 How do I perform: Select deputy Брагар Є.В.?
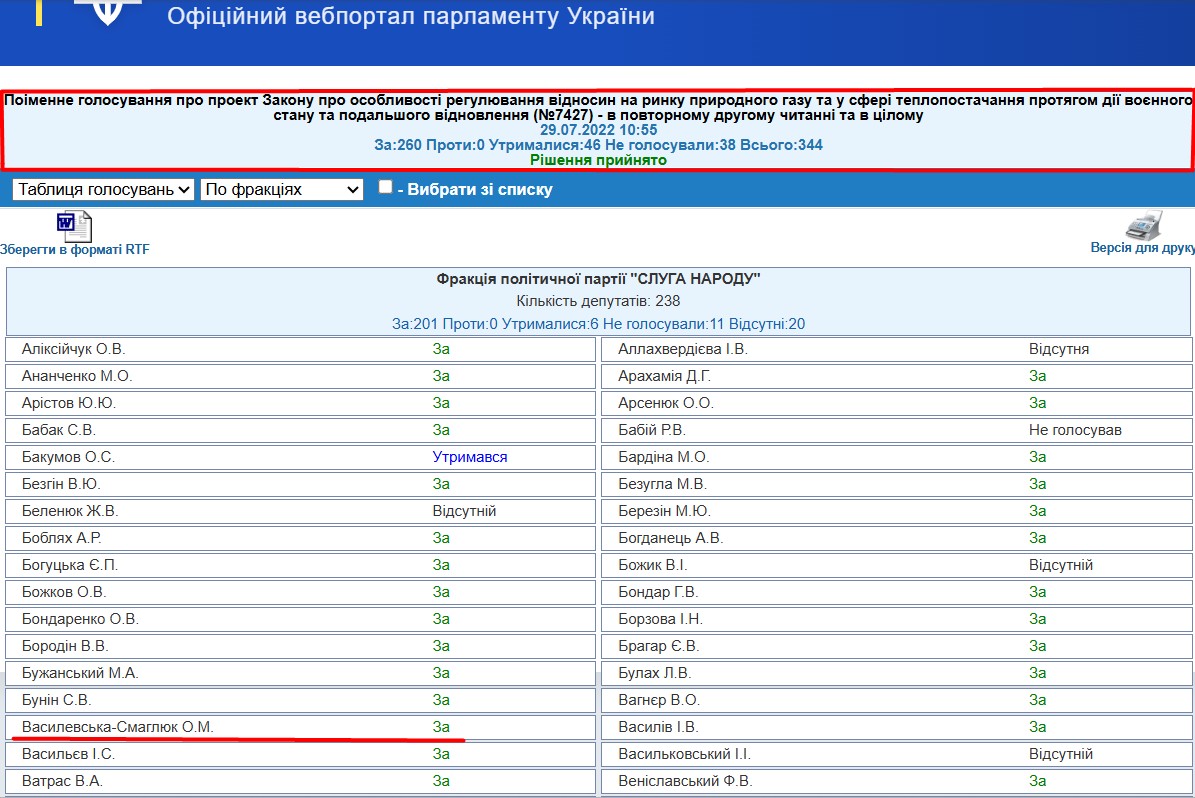tap(658, 646)
